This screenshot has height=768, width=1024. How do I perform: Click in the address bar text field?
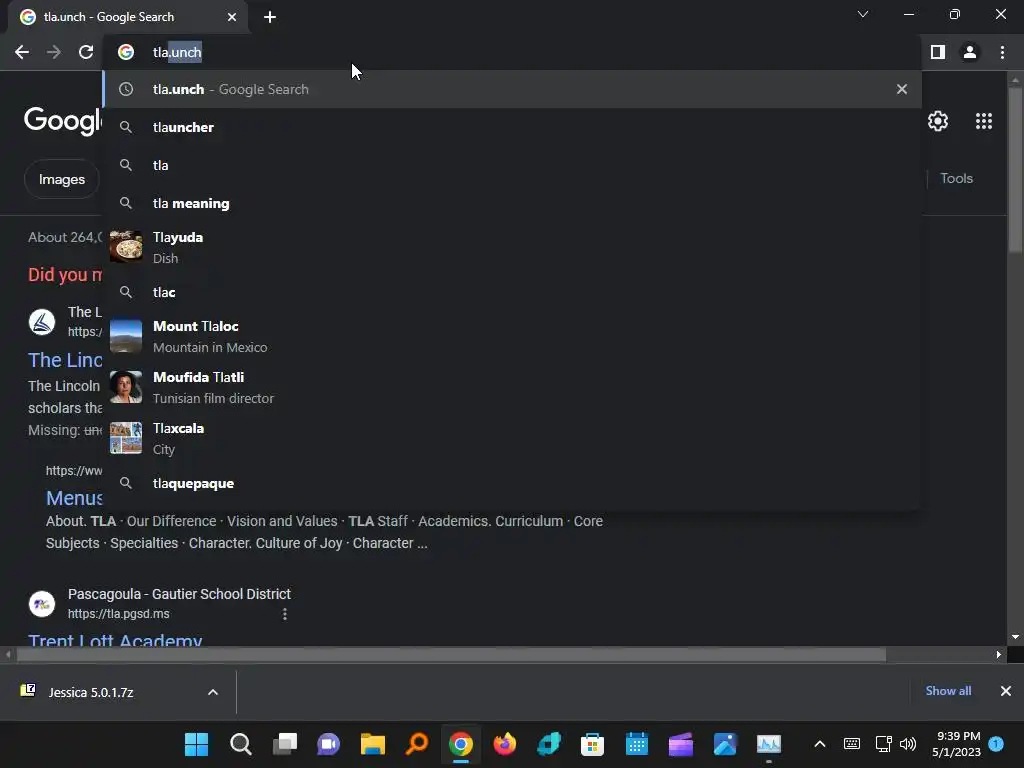(513, 52)
